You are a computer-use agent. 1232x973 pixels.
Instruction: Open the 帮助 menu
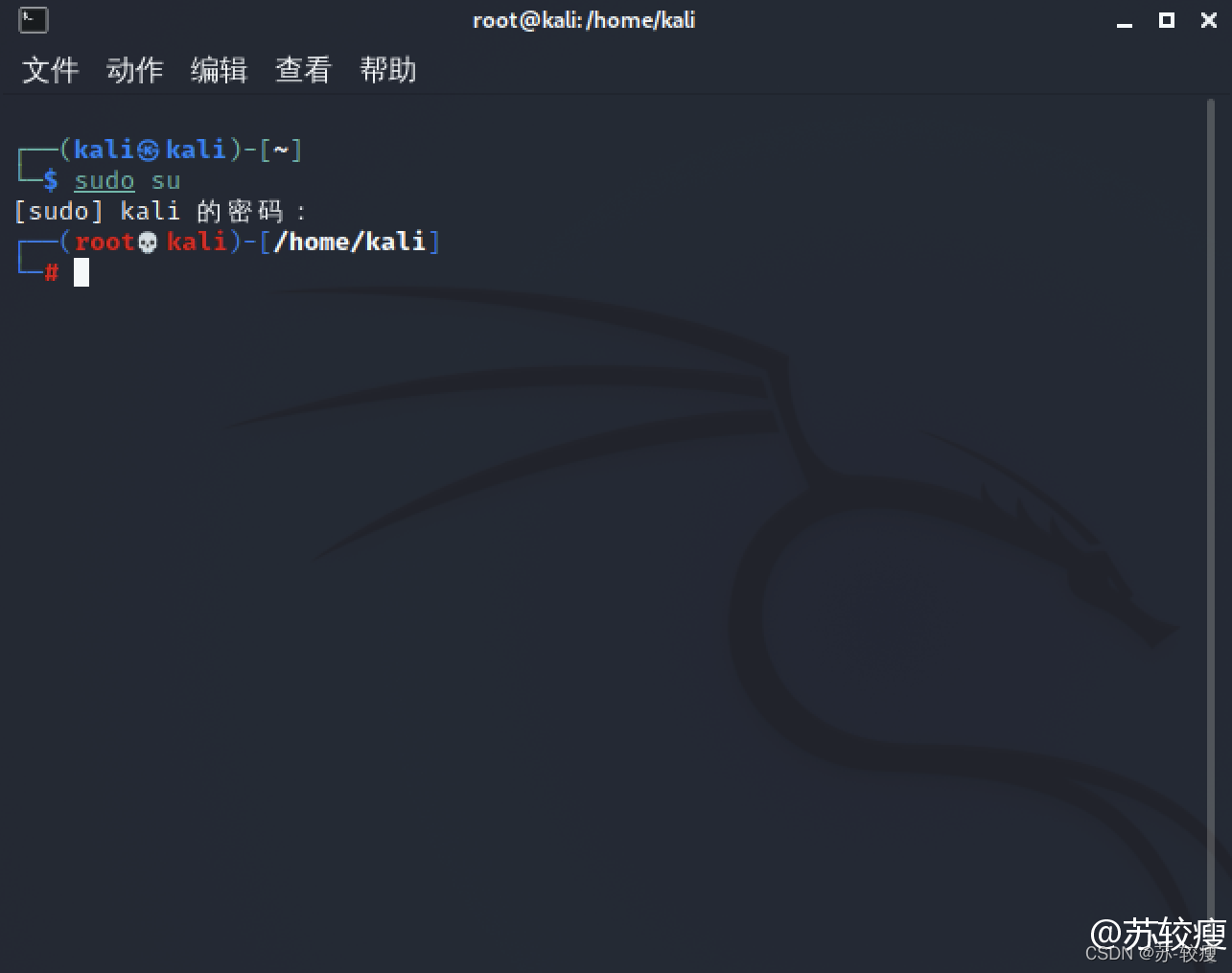coord(387,70)
